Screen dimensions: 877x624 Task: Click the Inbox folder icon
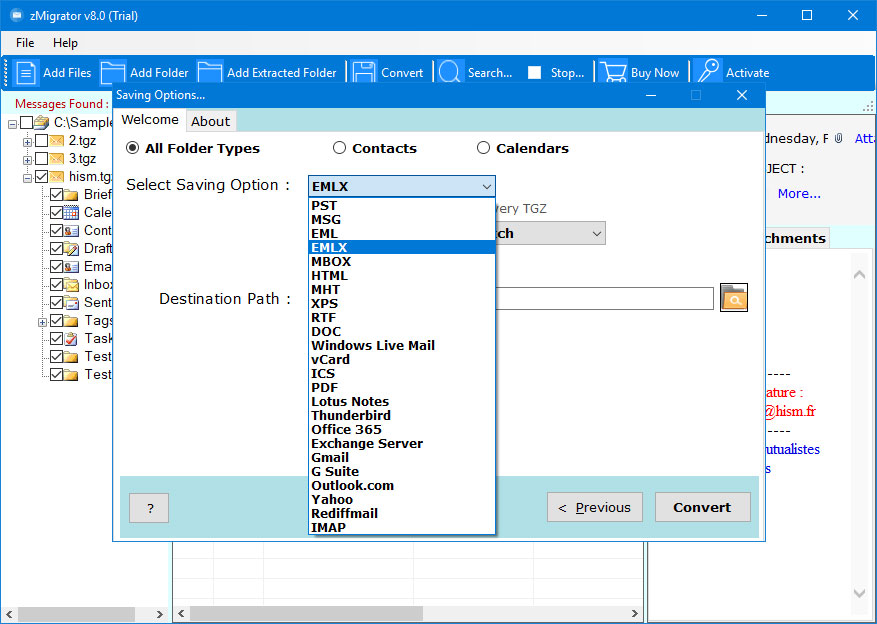tap(71, 285)
